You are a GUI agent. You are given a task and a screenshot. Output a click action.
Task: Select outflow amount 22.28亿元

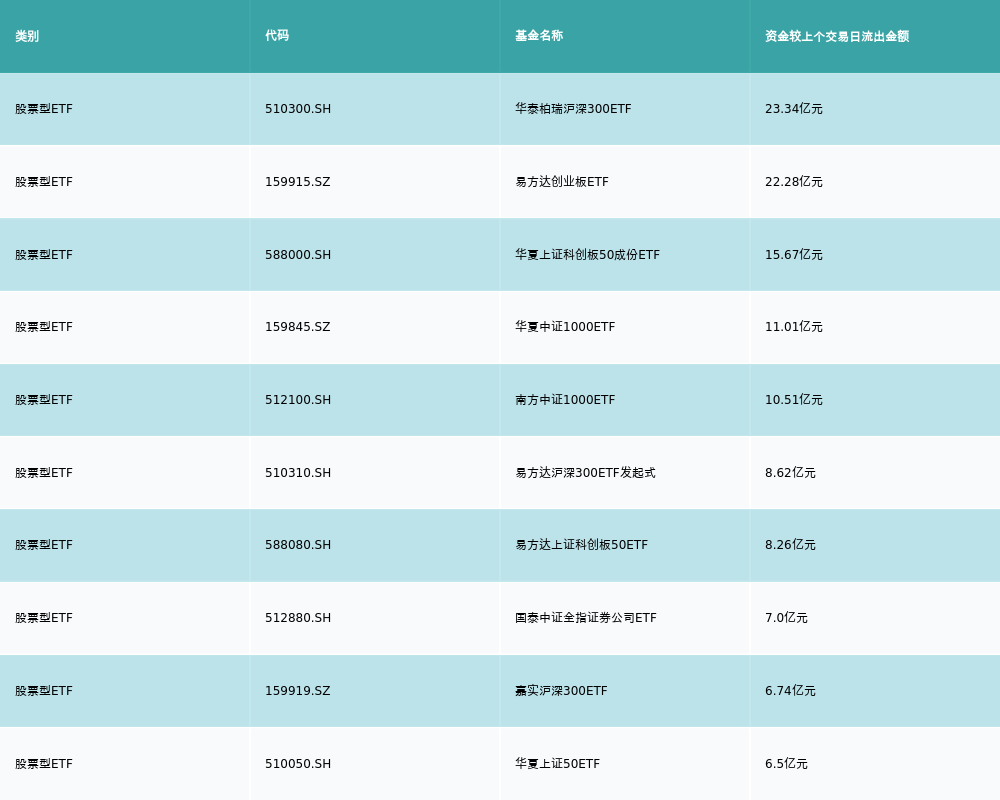tap(794, 182)
